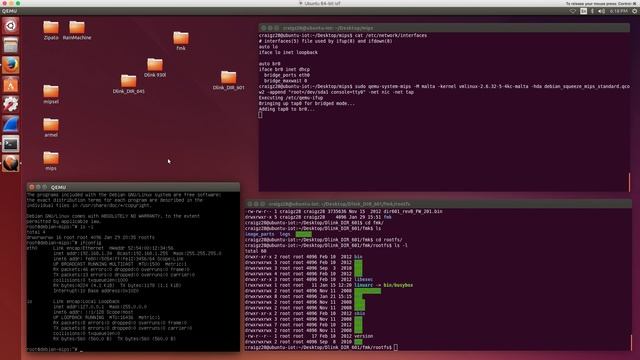The width and height of the screenshot is (640, 360).
Task: Click 'logs' in fmk listing
Action: pos(285,234)
